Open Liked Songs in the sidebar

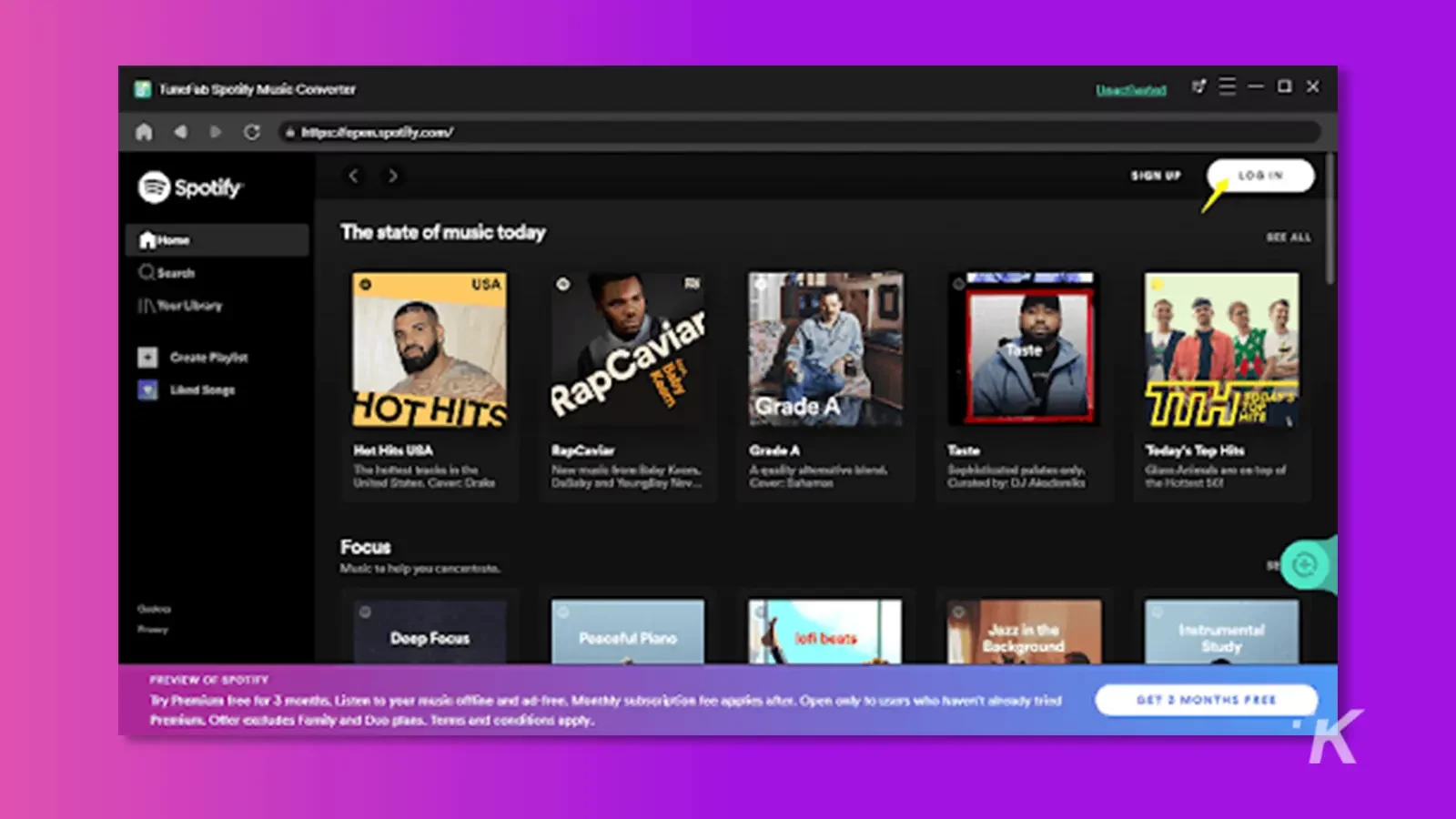click(187, 390)
